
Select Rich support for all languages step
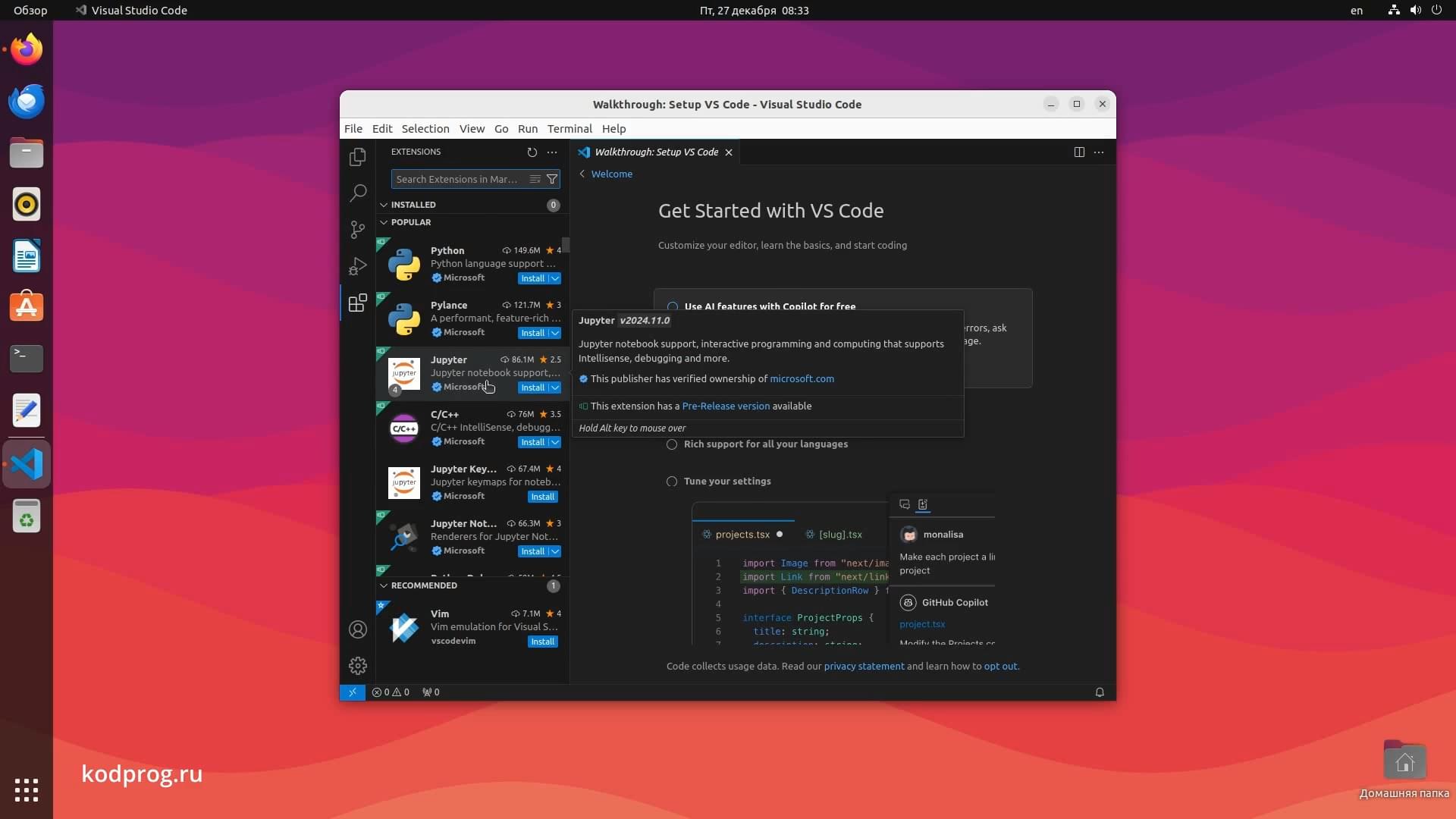point(765,444)
